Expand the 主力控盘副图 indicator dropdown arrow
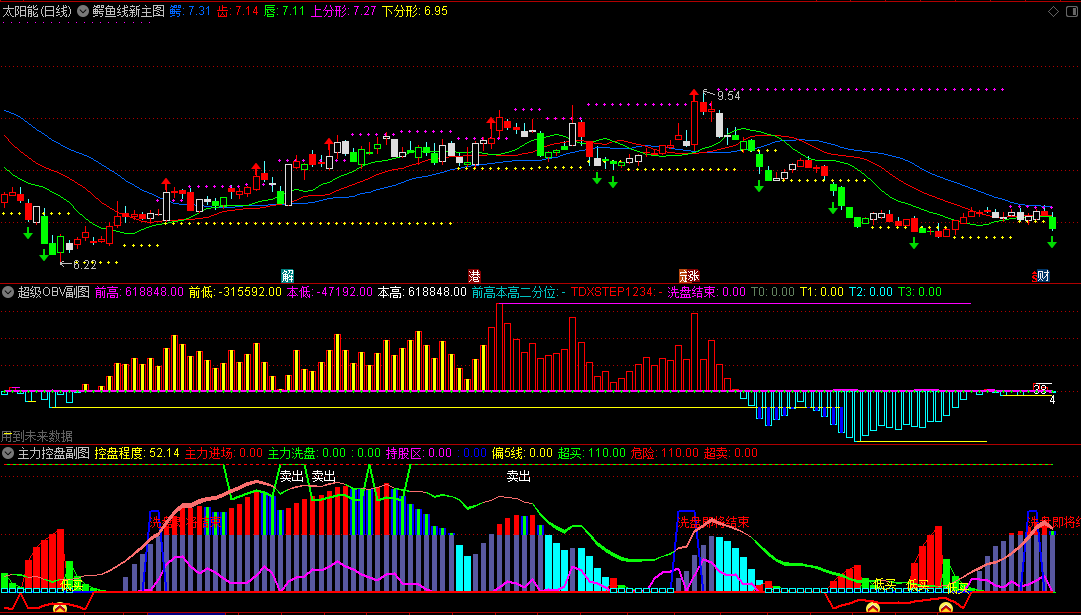This screenshot has height=615, width=1081. pyautogui.click(x=8, y=454)
